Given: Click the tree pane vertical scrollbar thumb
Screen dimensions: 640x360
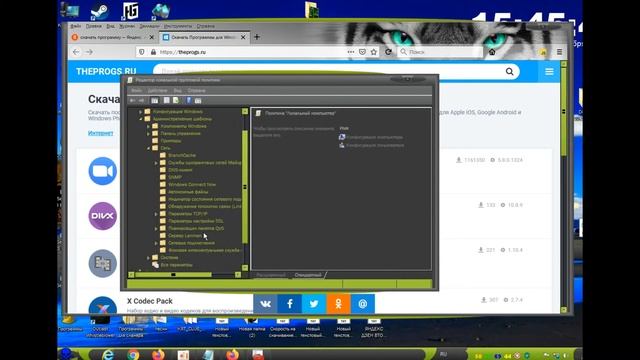Looking at the screenshot, I should [x=245, y=187].
